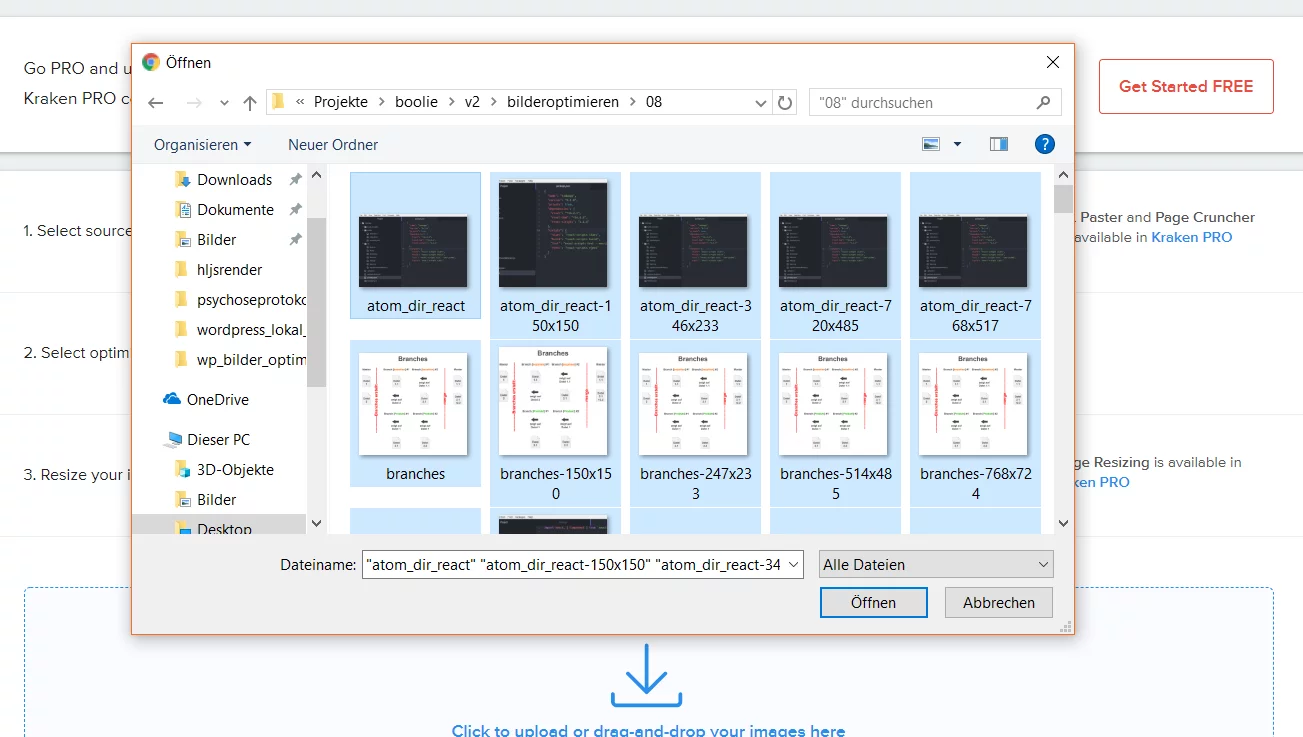Select branches-247x233 file
Screen dimensions: 1303x737
click(x=695, y=424)
